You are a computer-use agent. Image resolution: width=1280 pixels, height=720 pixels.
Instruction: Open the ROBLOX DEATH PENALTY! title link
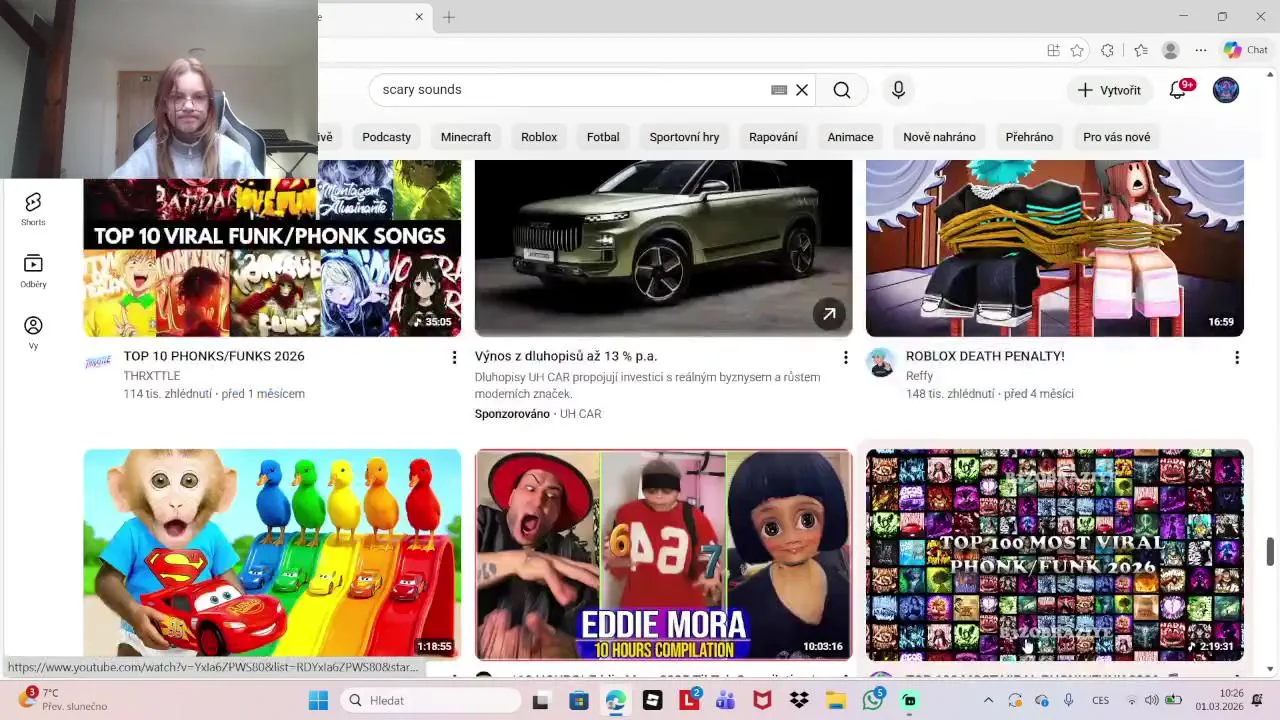tap(985, 356)
